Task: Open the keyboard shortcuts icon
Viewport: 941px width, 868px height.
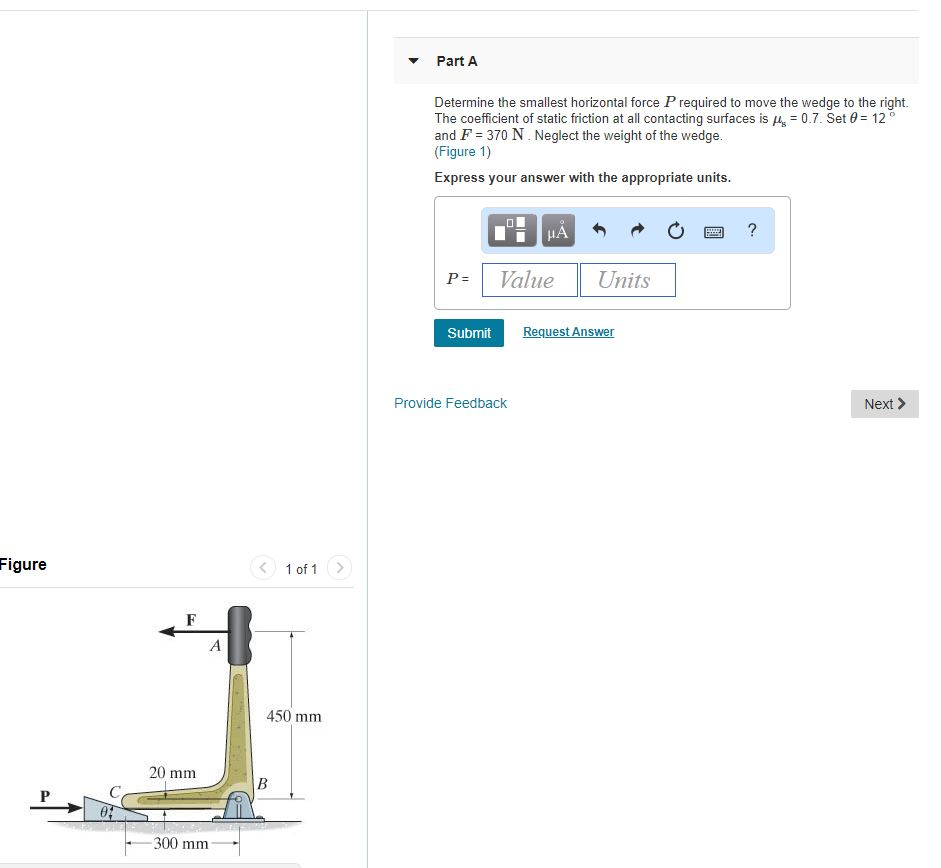Action: [x=713, y=230]
